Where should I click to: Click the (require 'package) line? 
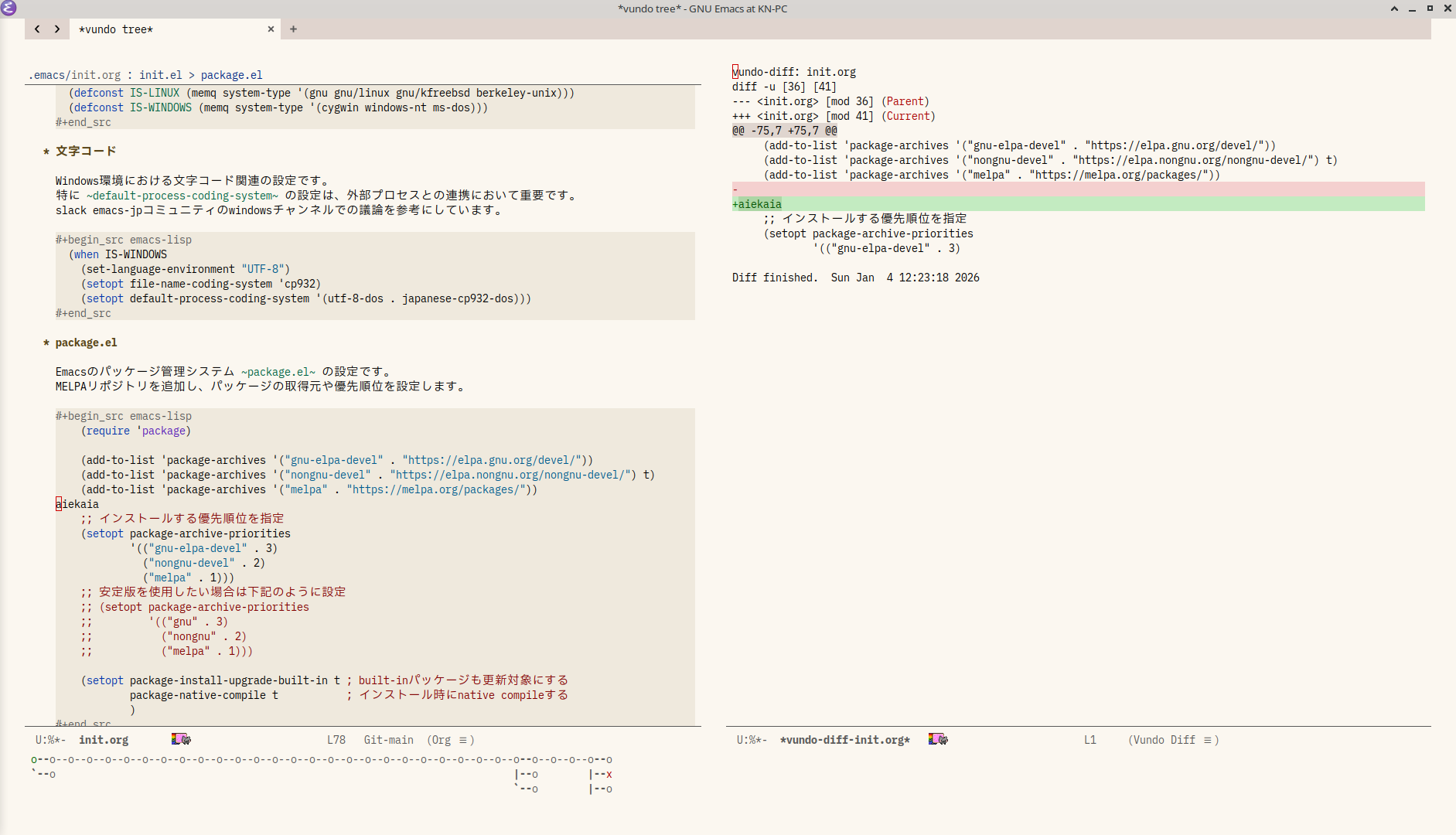pyautogui.click(x=135, y=431)
